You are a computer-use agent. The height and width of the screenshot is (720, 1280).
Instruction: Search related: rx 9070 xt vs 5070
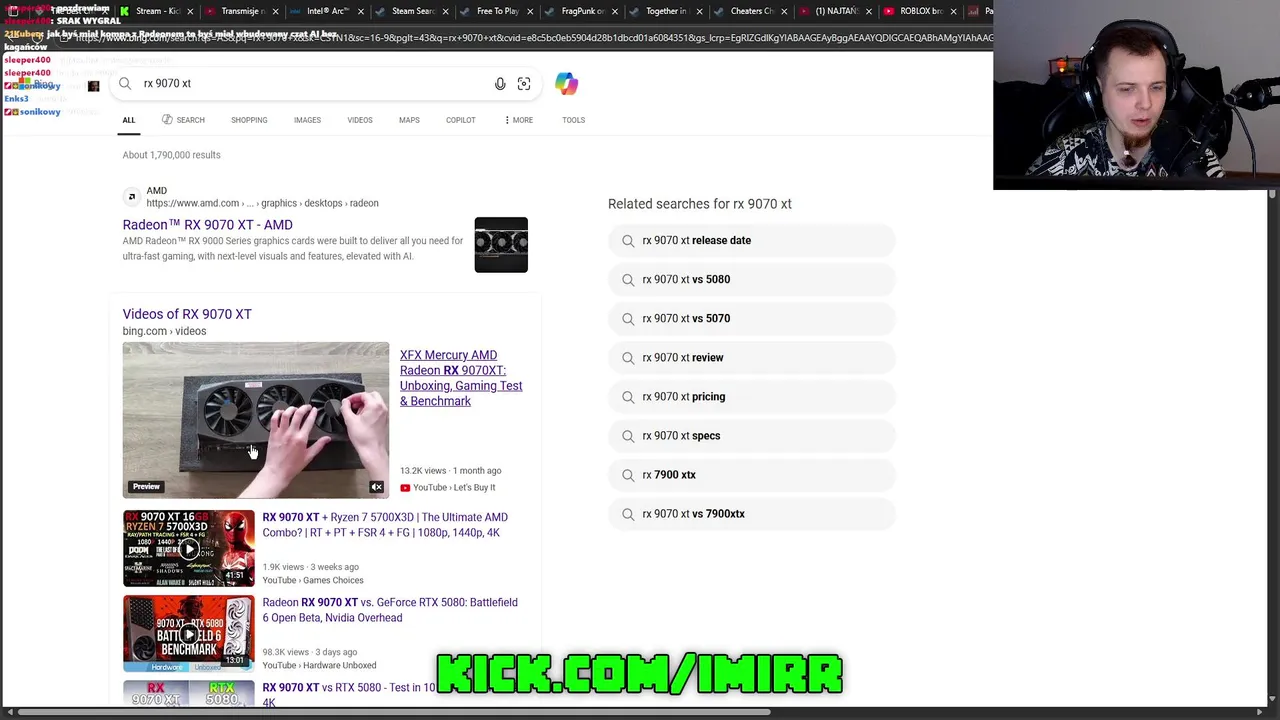click(752, 318)
